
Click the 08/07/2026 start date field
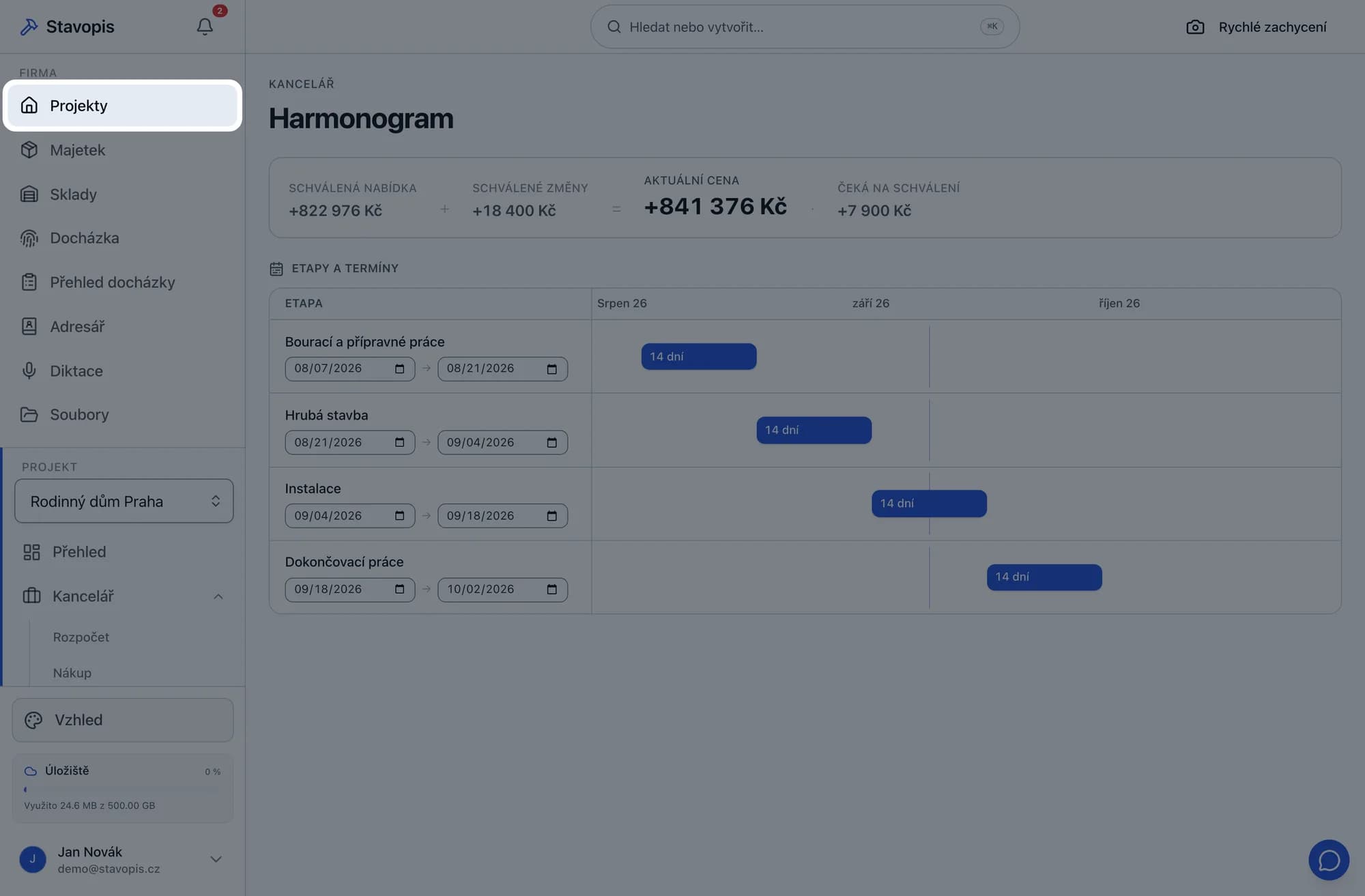pos(349,369)
